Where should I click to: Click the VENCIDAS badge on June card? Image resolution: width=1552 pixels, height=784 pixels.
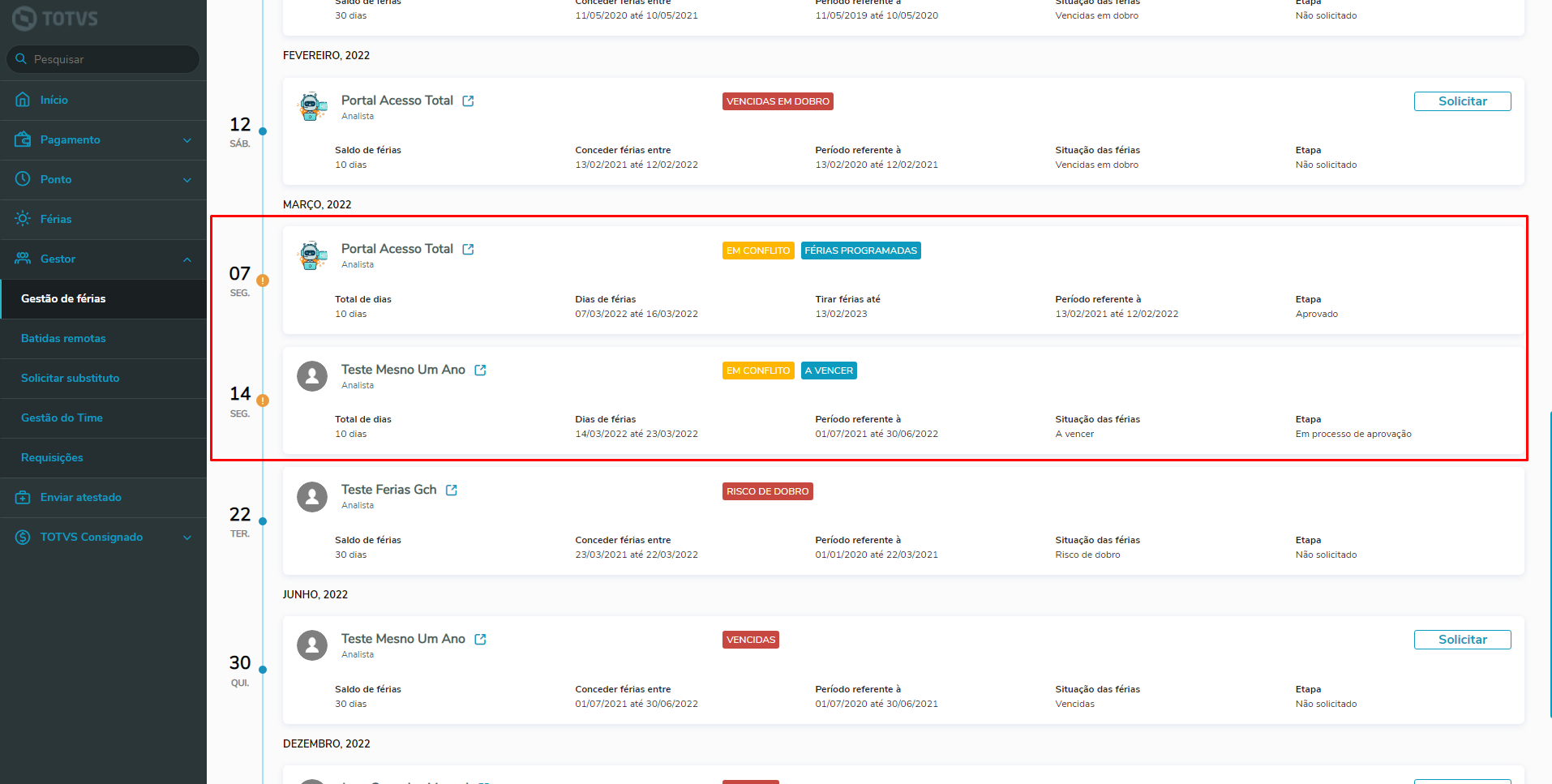751,640
